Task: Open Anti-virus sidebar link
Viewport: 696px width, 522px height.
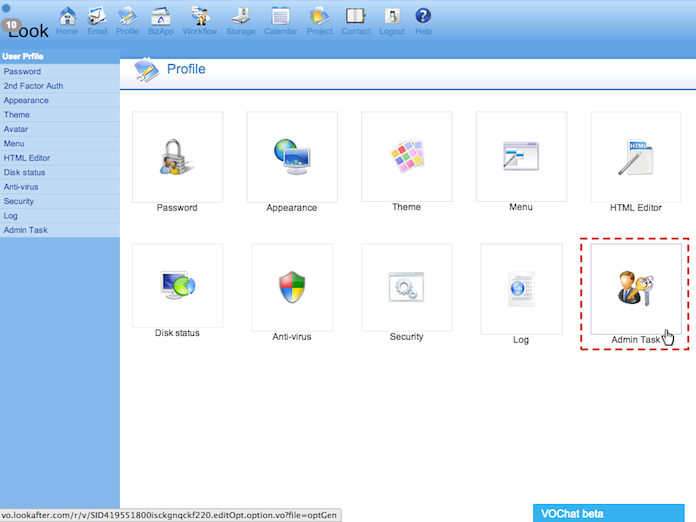Action: click(60, 187)
